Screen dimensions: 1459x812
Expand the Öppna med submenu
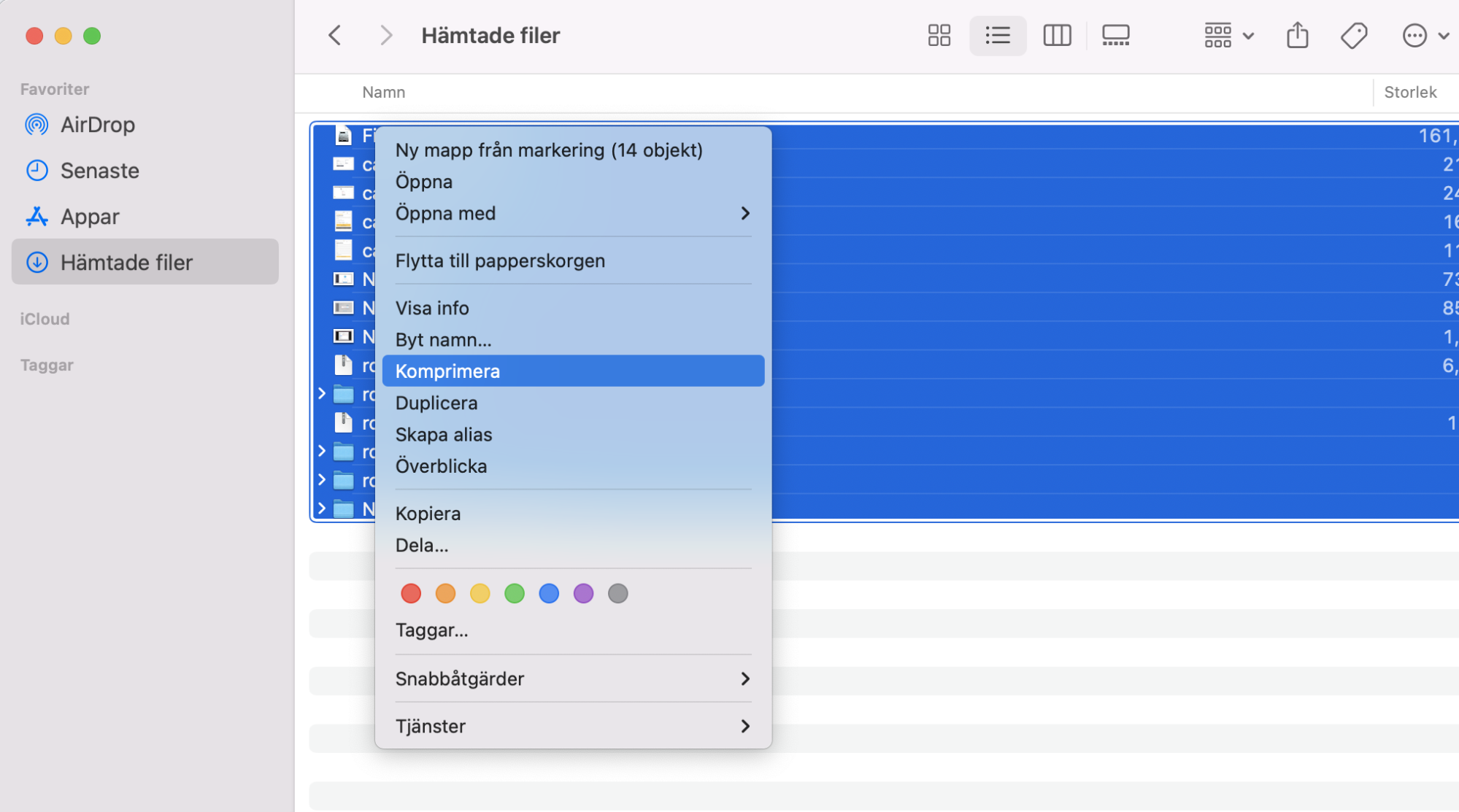[x=573, y=213]
